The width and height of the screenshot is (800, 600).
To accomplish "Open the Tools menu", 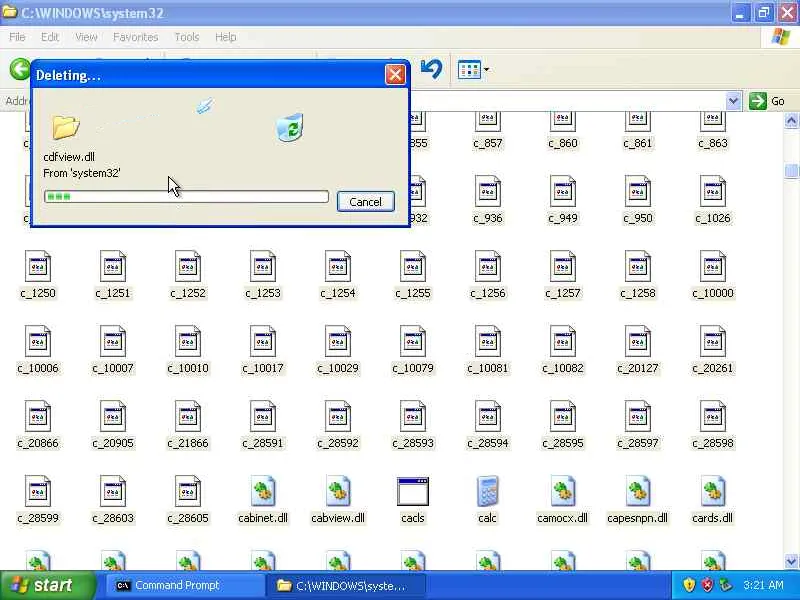I will point(186,37).
